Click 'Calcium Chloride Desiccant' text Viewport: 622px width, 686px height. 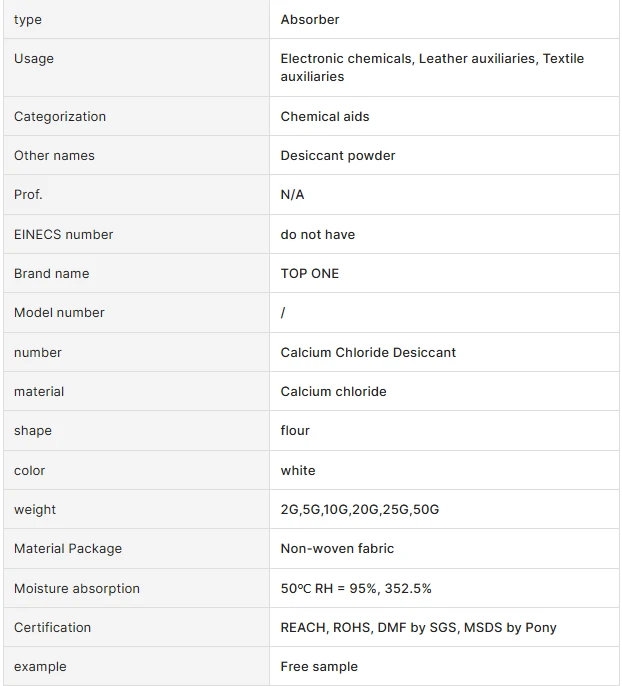click(x=368, y=353)
